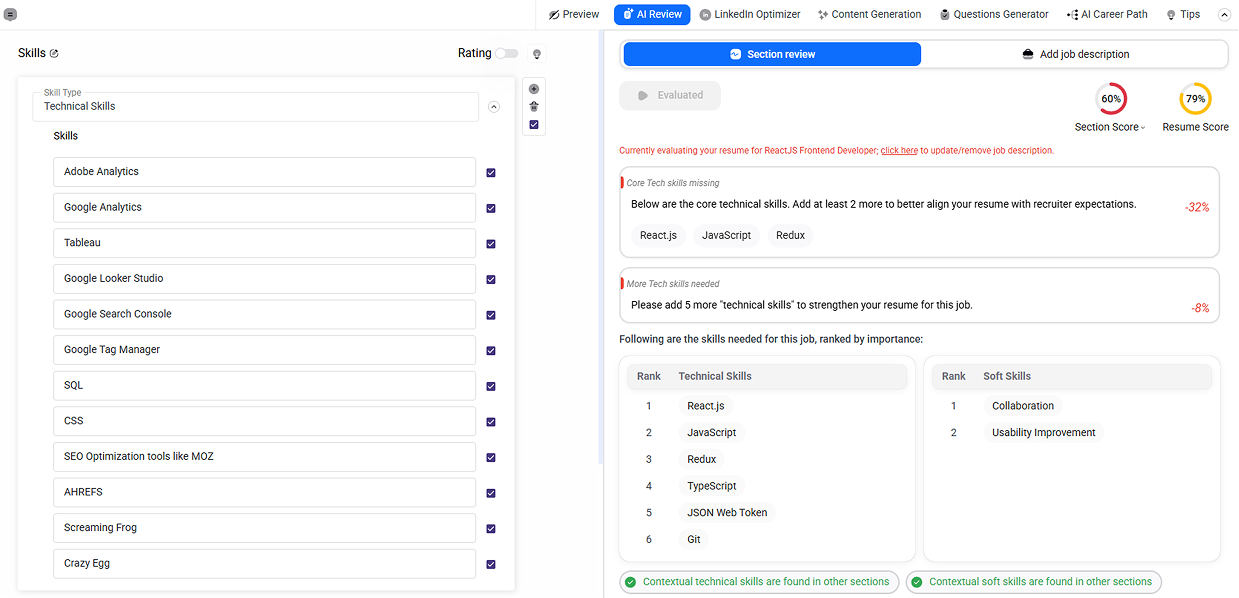
Task: Edit the Tableau skill field
Action: [x=264, y=243]
